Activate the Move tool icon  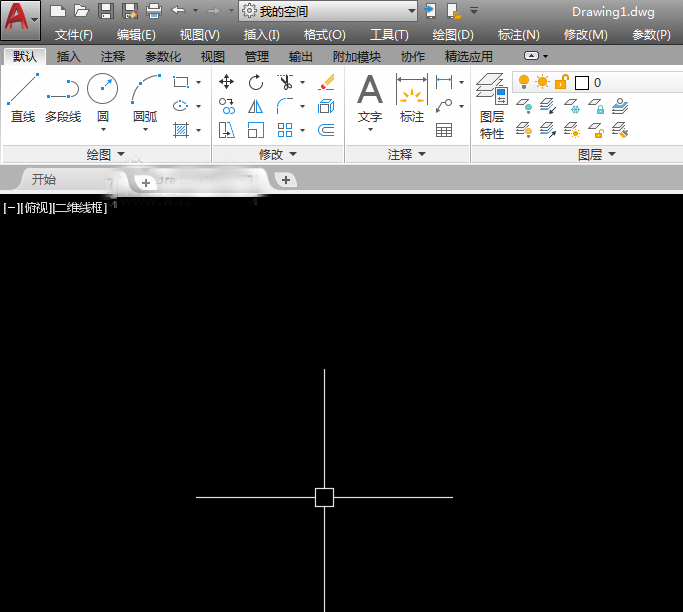coord(227,82)
